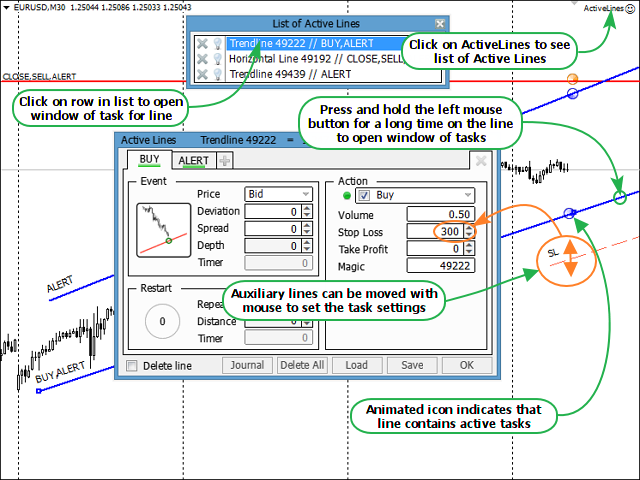Open the Journal button
640x480 pixels.
click(247, 365)
